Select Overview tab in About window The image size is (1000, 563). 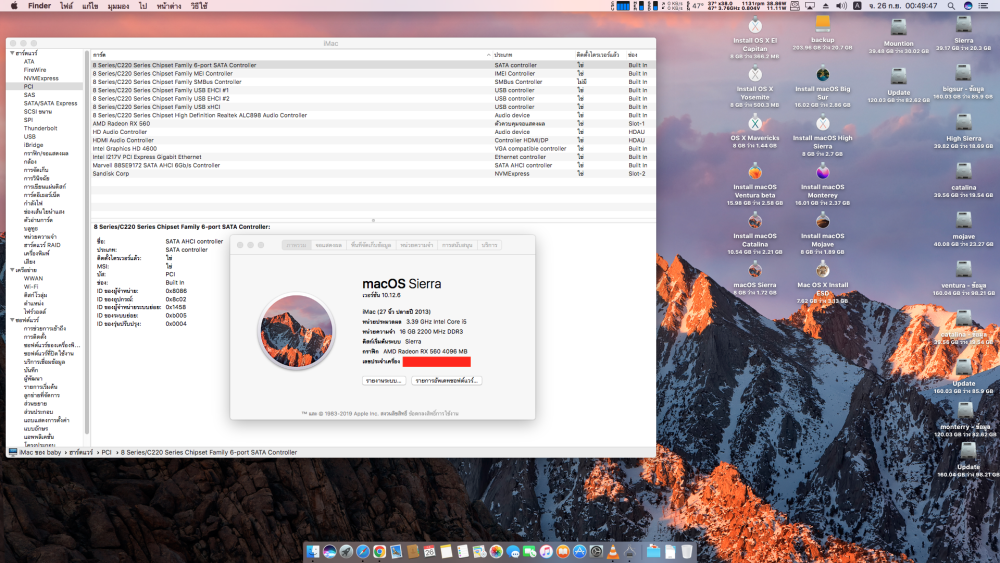pyautogui.click(x=297, y=245)
